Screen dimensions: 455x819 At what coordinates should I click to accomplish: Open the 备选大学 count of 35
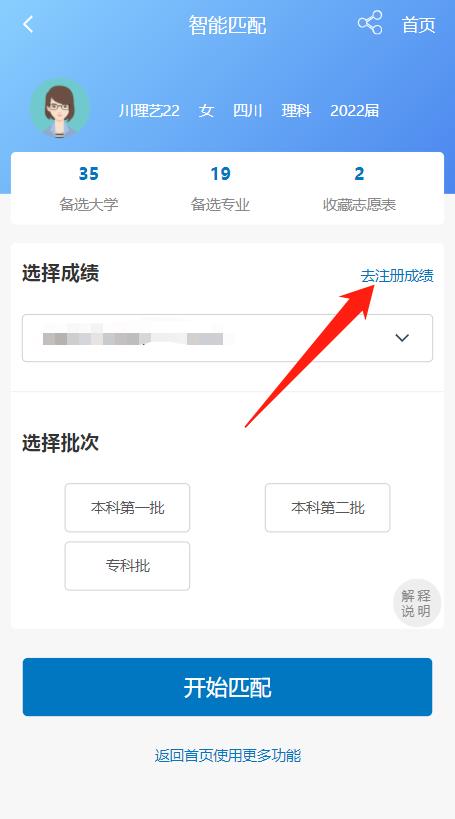[89, 188]
